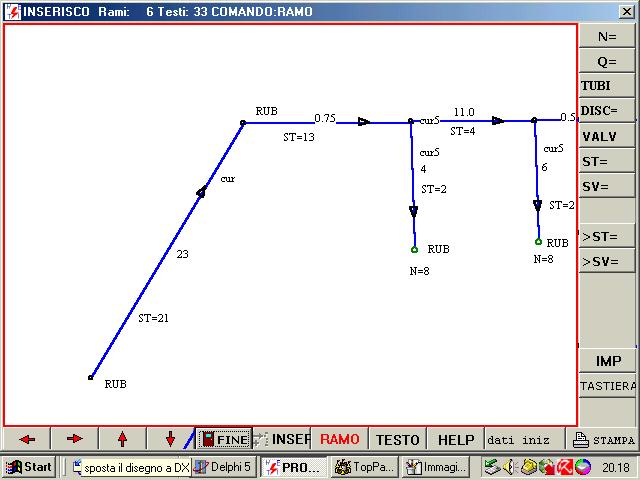Click the STAMPA print button
Screen dimensions: 640x480
pyautogui.click(x=603, y=439)
